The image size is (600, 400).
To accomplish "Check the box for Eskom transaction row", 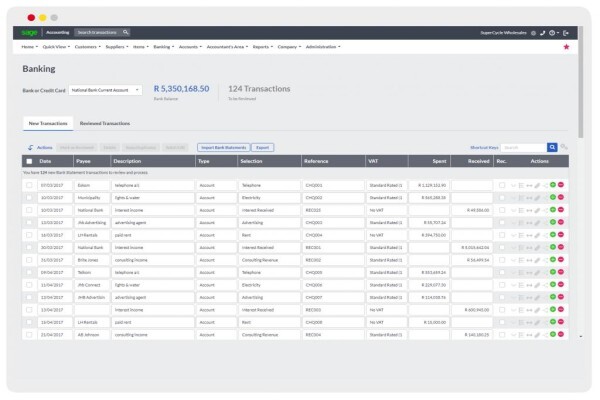I will [29, 185].
